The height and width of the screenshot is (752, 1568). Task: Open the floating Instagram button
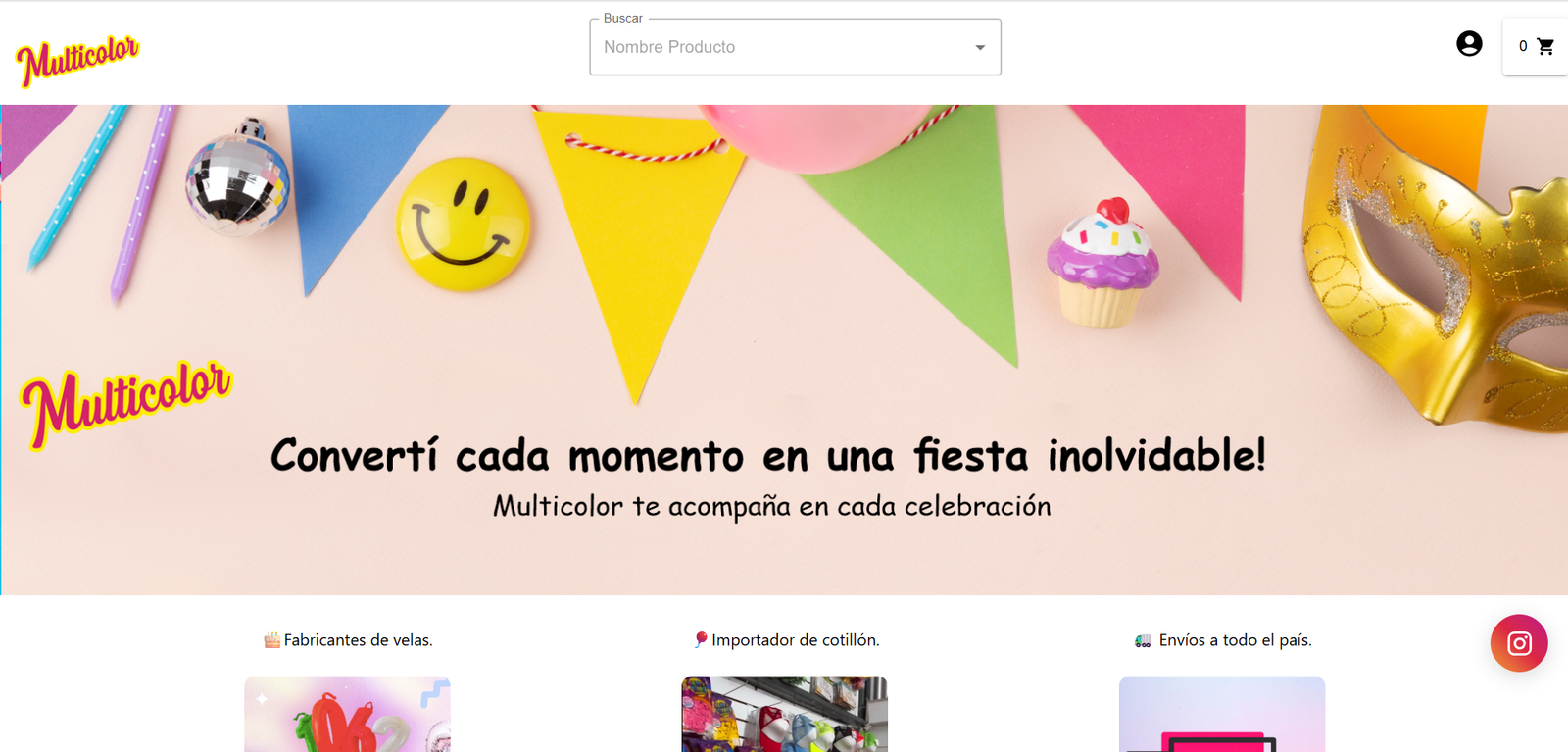(x=1518, y=643)
